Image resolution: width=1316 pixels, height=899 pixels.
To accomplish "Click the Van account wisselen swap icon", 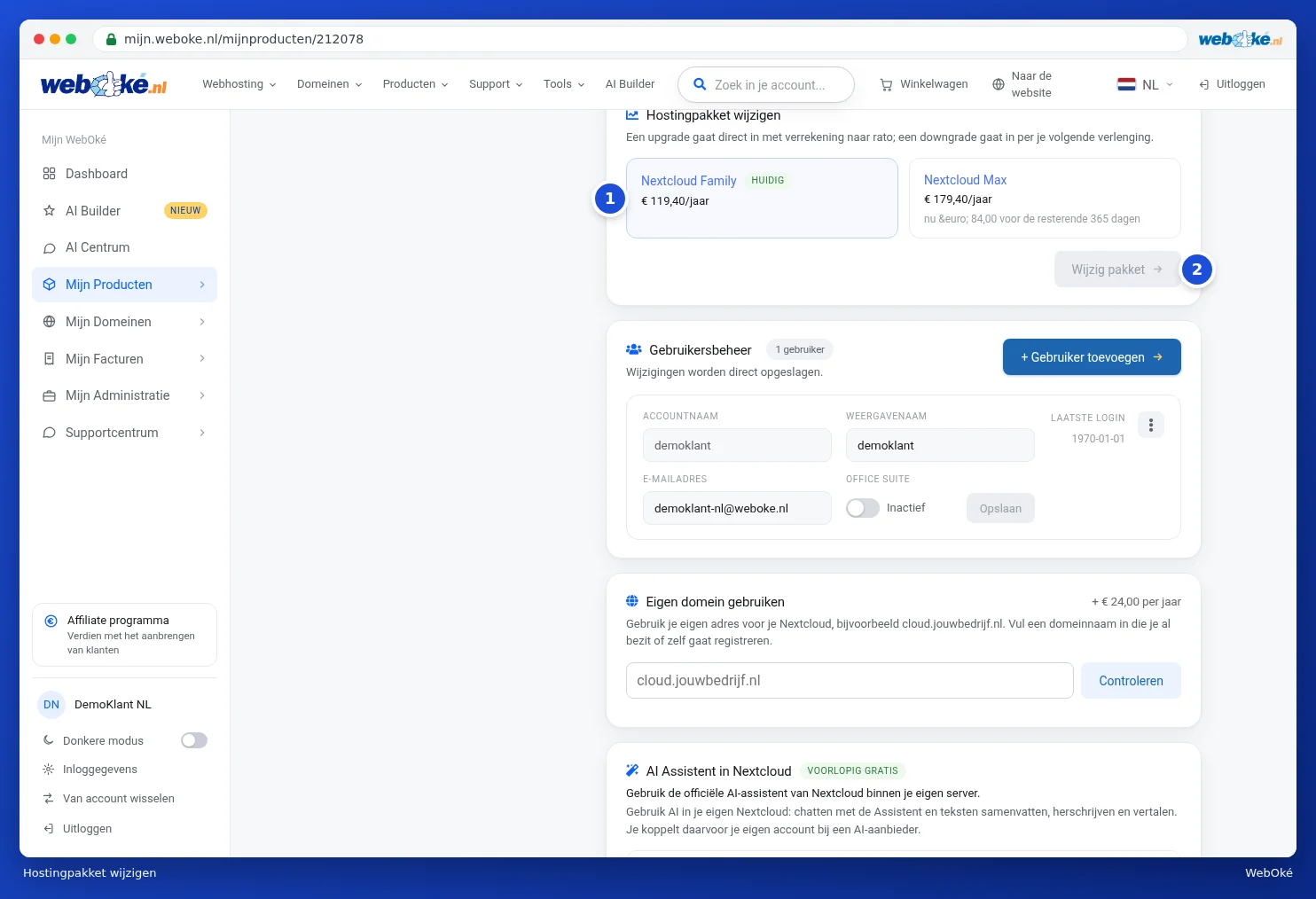I will point(49,799).
